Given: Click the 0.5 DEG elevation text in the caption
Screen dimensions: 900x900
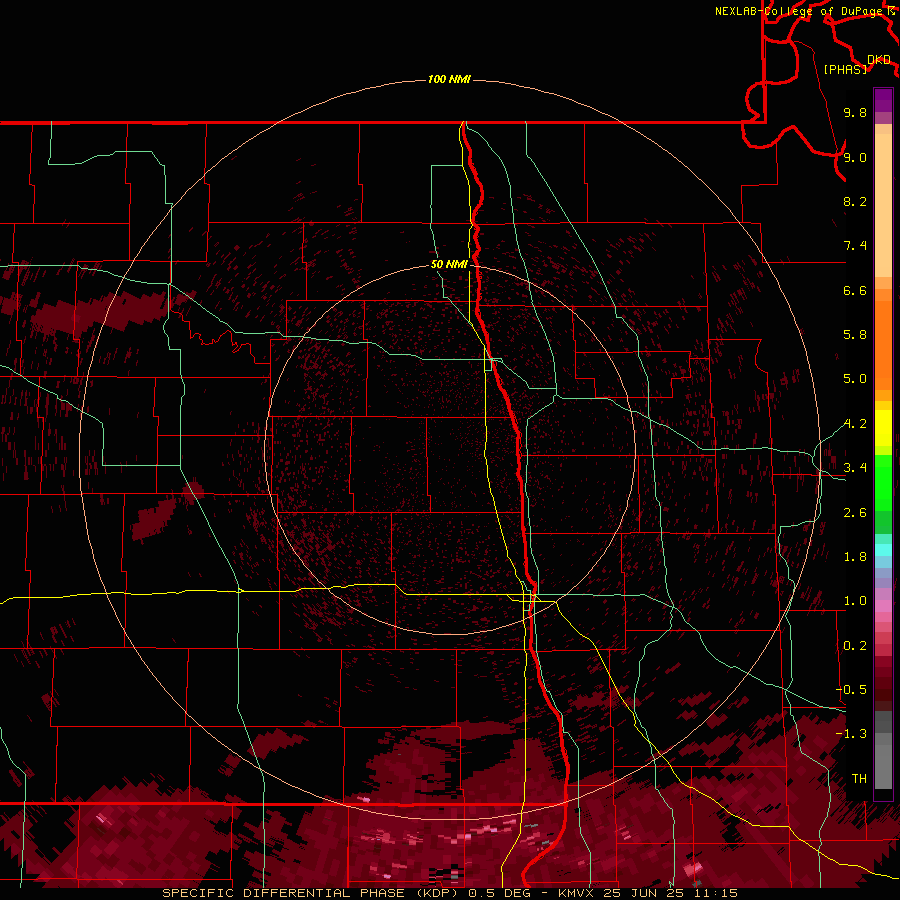Looking at the screenshot, I should (500, 893).
